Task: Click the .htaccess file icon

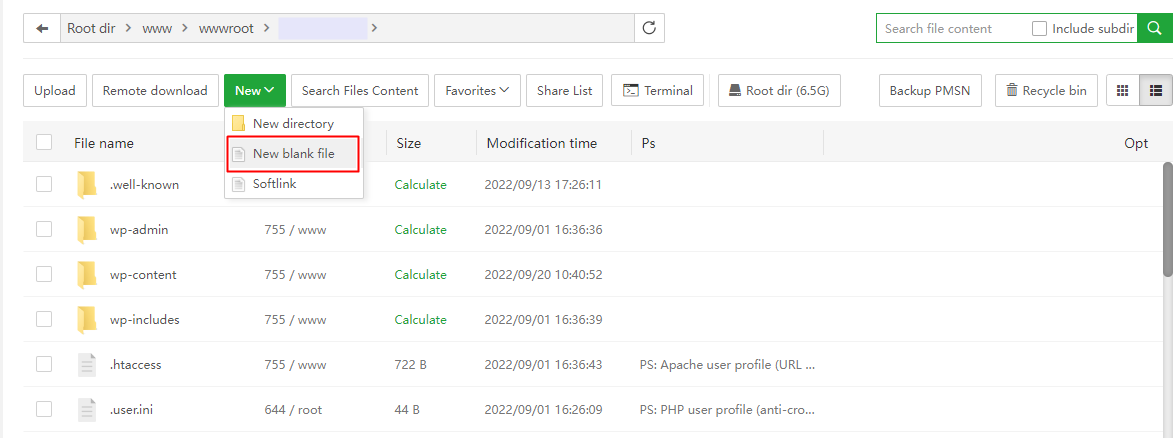Action: (87, 365)
